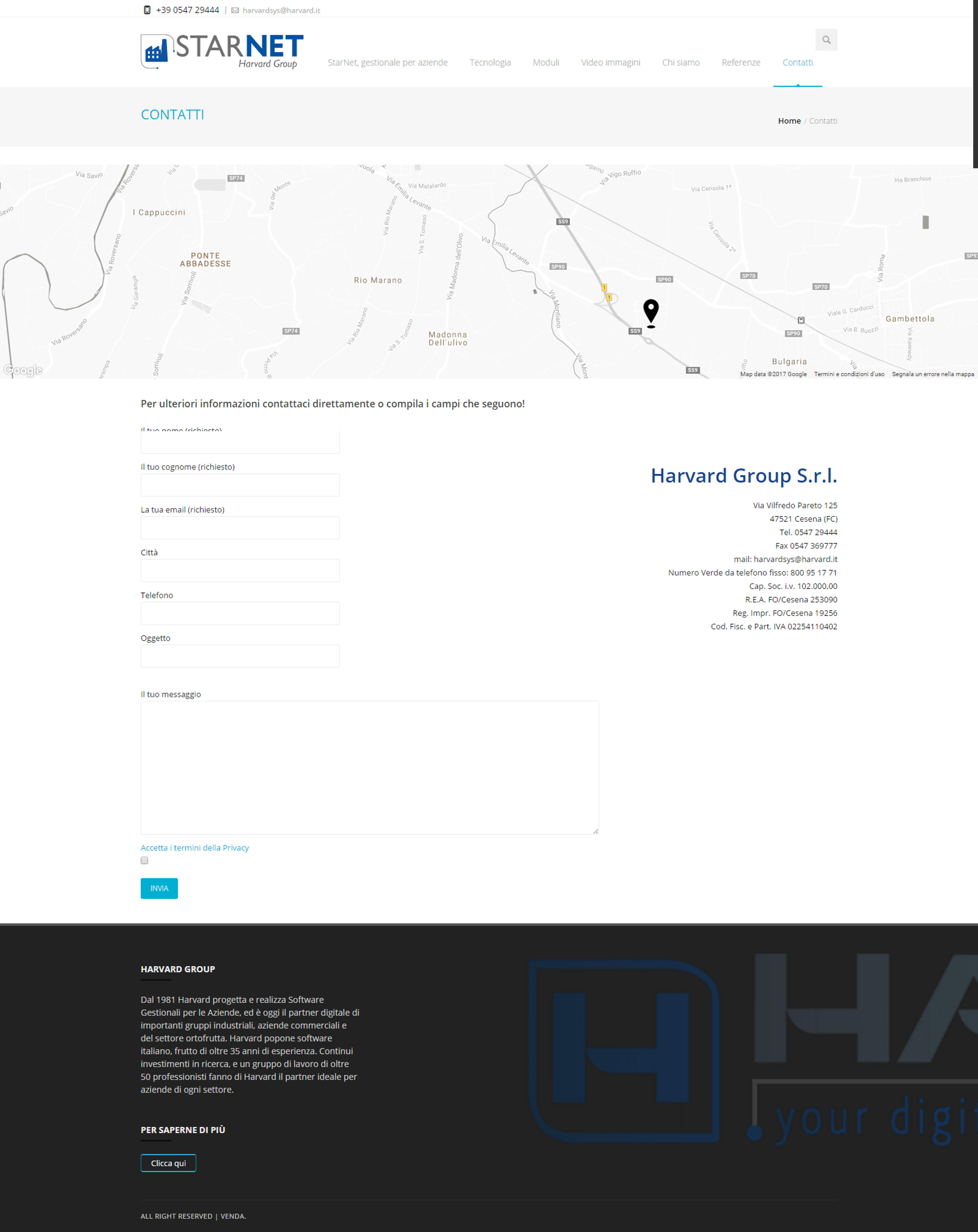978x1232 pixels.
Task: Open the Referenze menu item
Action: tap(741, 62)
